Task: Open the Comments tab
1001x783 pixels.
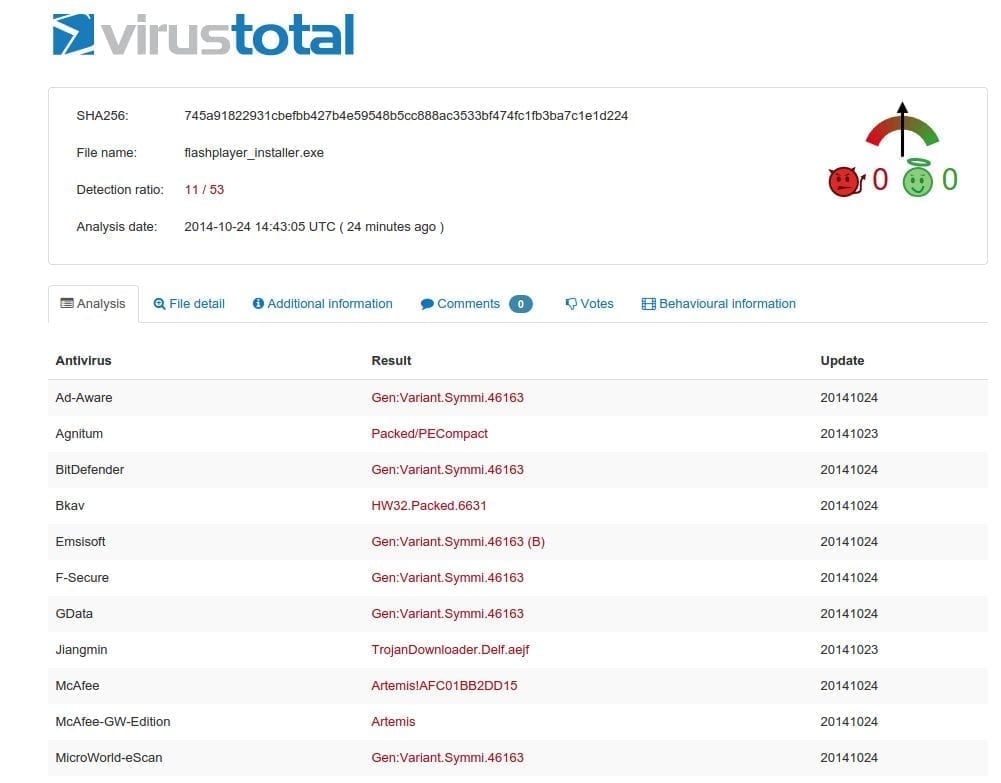Action: click(x=476, y=304)
